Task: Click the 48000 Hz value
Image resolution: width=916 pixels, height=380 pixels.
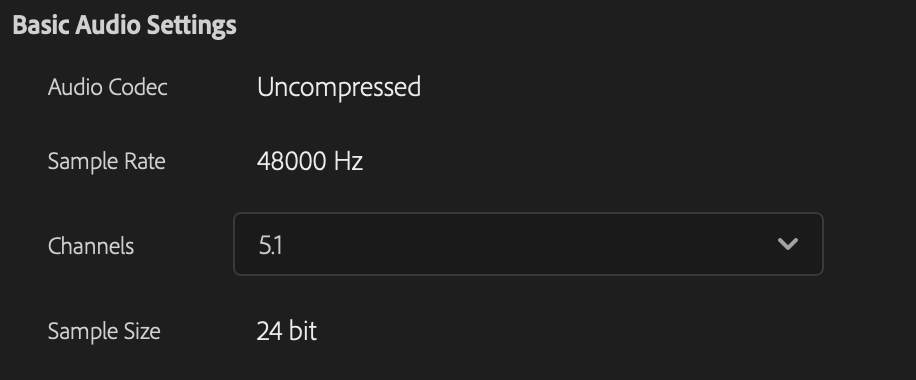Action: coord(310,161)
